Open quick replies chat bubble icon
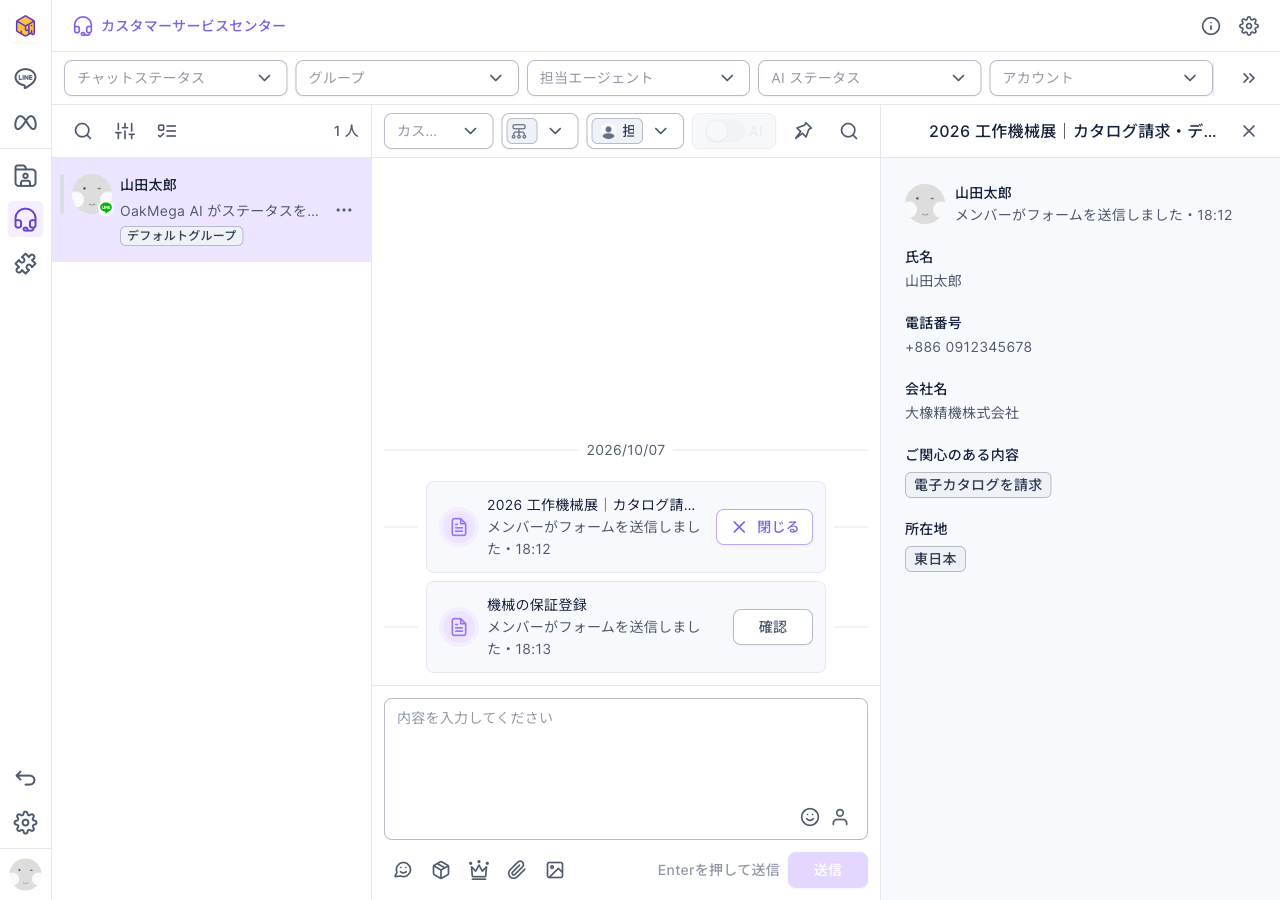 (403, 870)
